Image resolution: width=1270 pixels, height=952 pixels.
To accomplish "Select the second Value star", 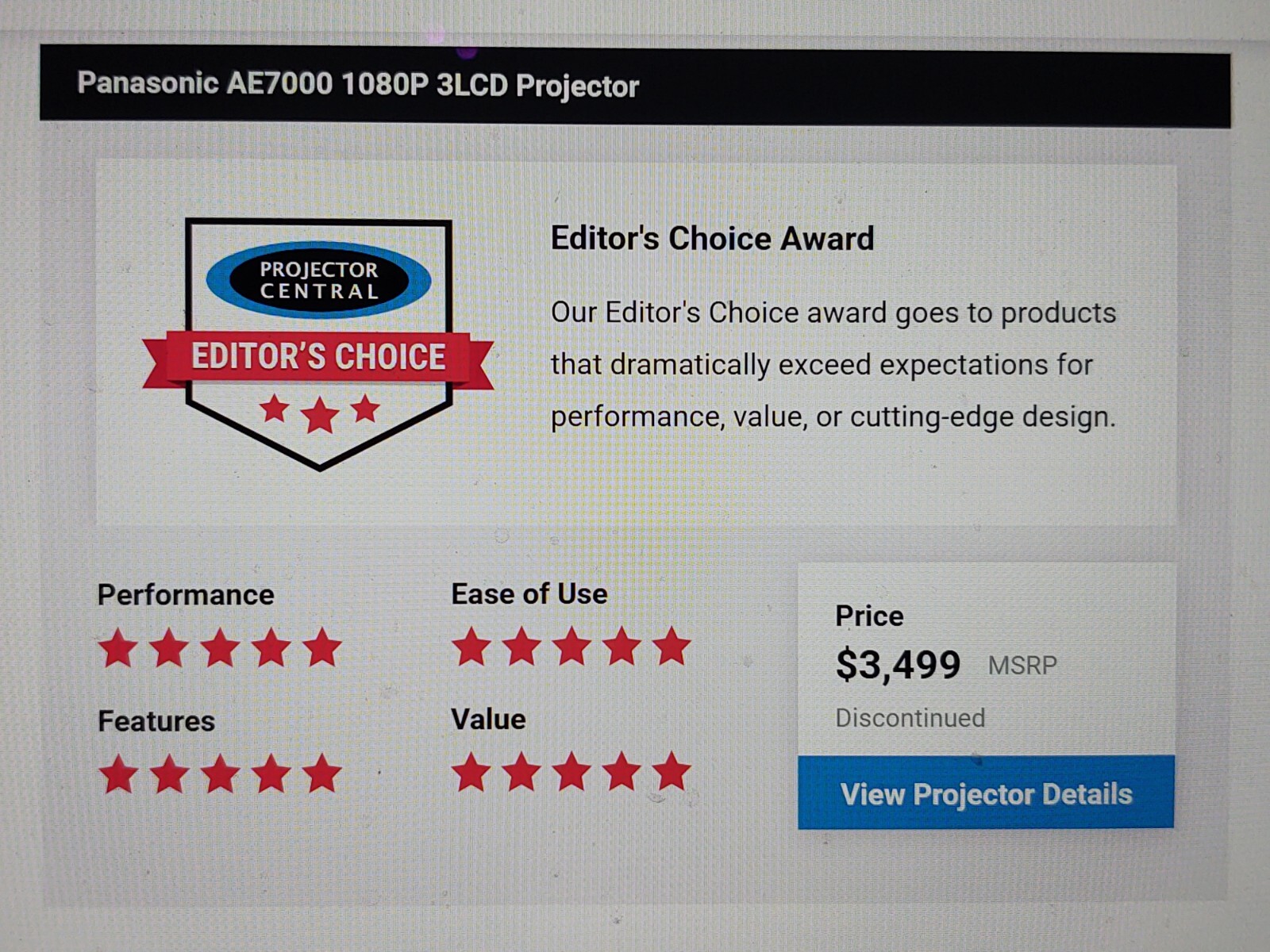I will pyautogui.click(x=521, y=772).
